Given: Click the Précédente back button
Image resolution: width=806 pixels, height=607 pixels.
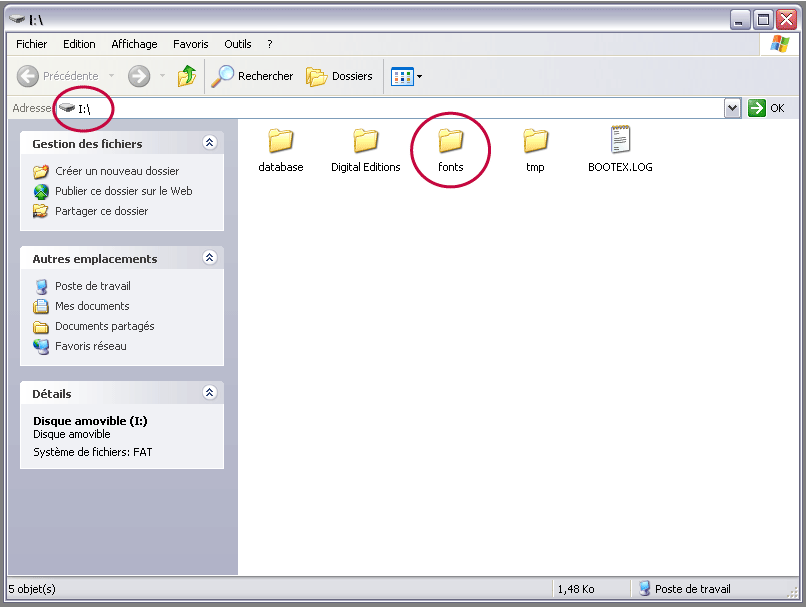Looking at the screenshot, I should pos(57,76).
